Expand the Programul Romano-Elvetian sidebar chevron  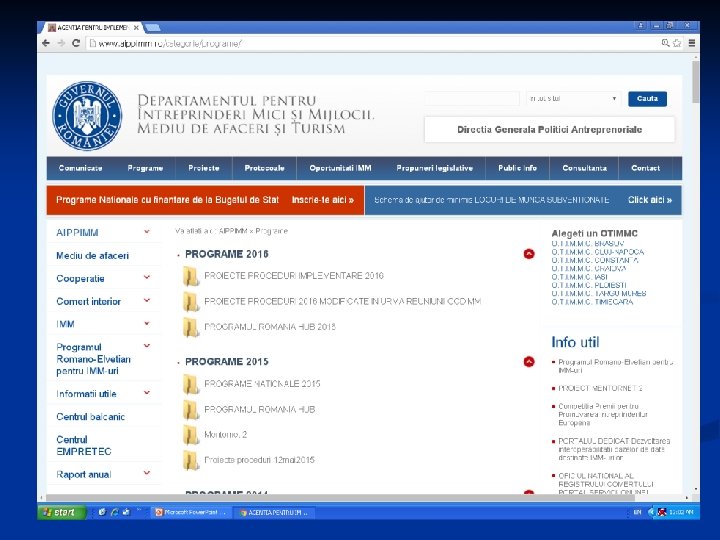[x=147, y=346]
